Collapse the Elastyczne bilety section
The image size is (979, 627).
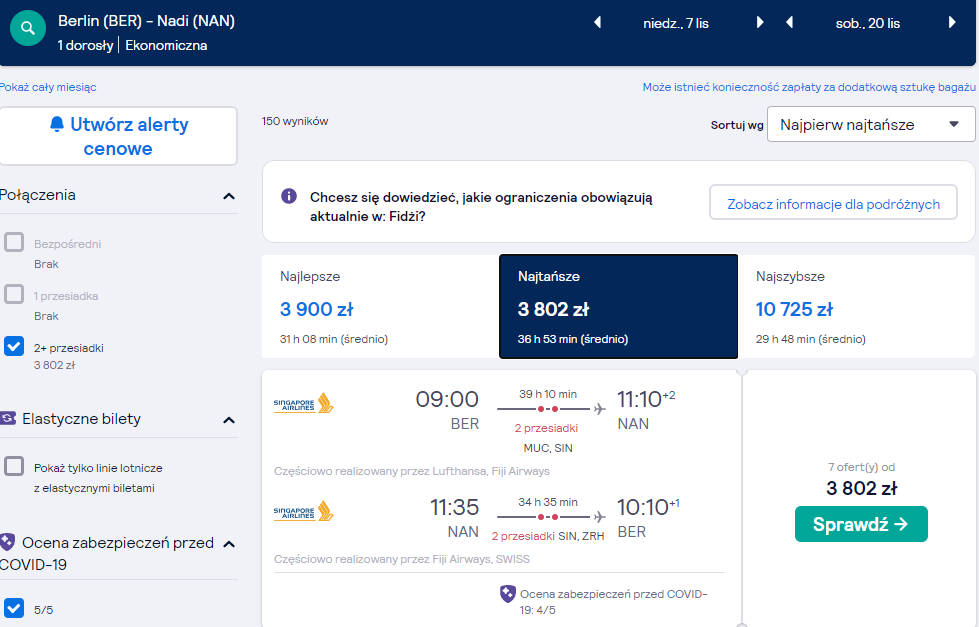pyautogui.click(x=229, y=420)
